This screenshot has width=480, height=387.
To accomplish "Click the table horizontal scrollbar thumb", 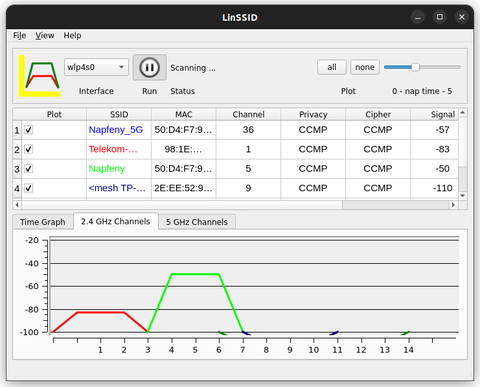I will point(182,205).
